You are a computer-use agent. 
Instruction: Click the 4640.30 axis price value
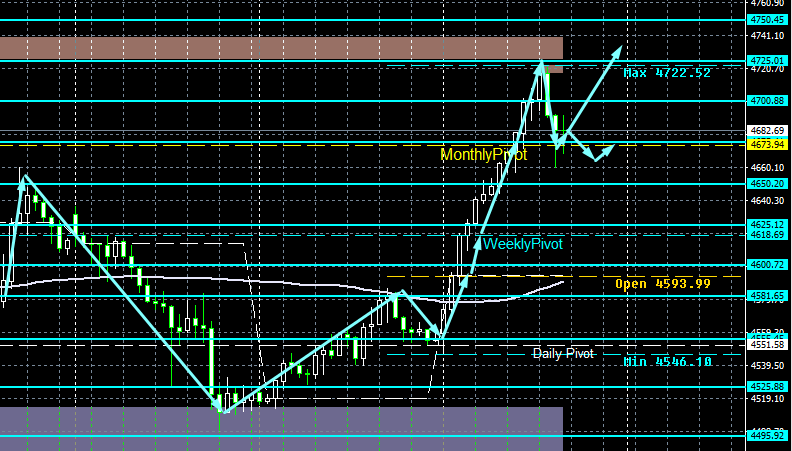click(767, 201)
